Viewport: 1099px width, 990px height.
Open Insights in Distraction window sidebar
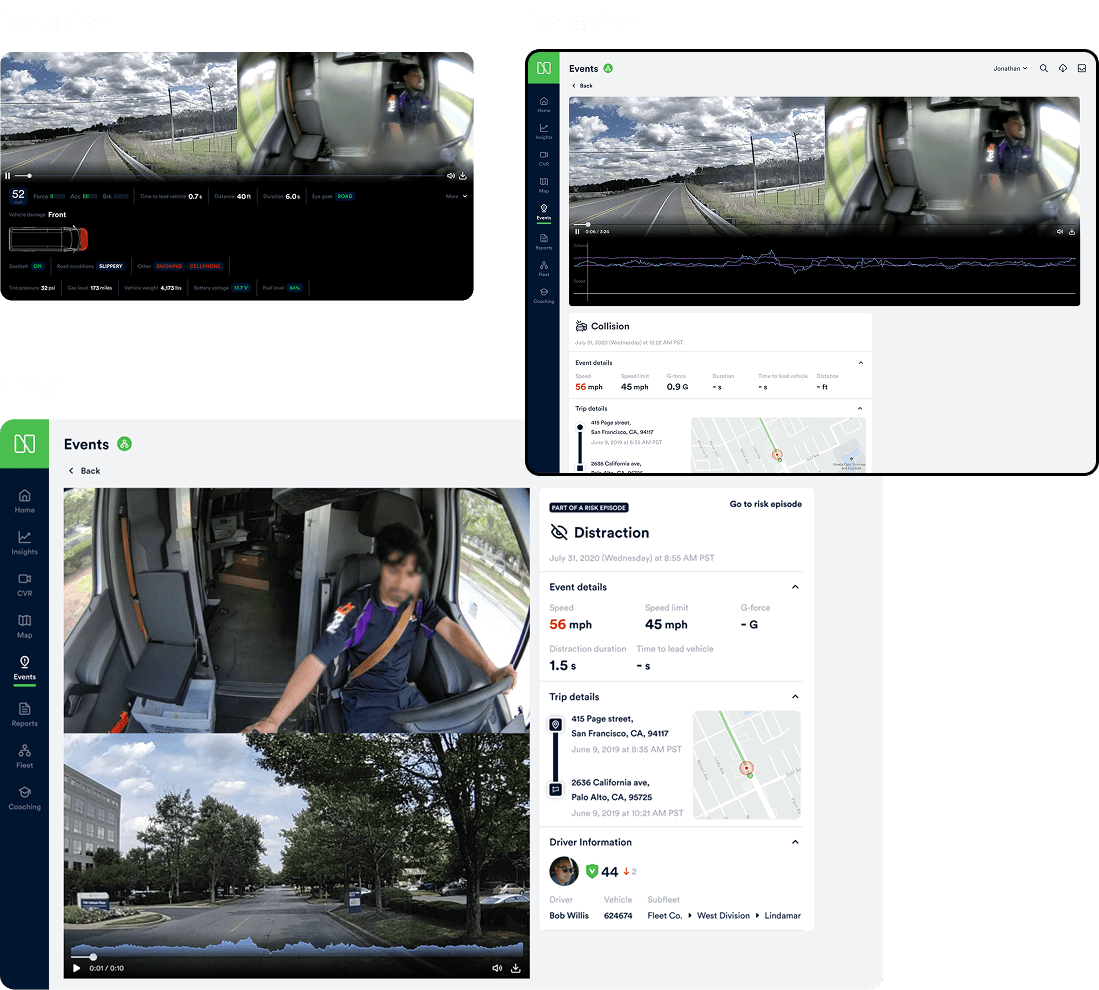click(x=25, y=543)
